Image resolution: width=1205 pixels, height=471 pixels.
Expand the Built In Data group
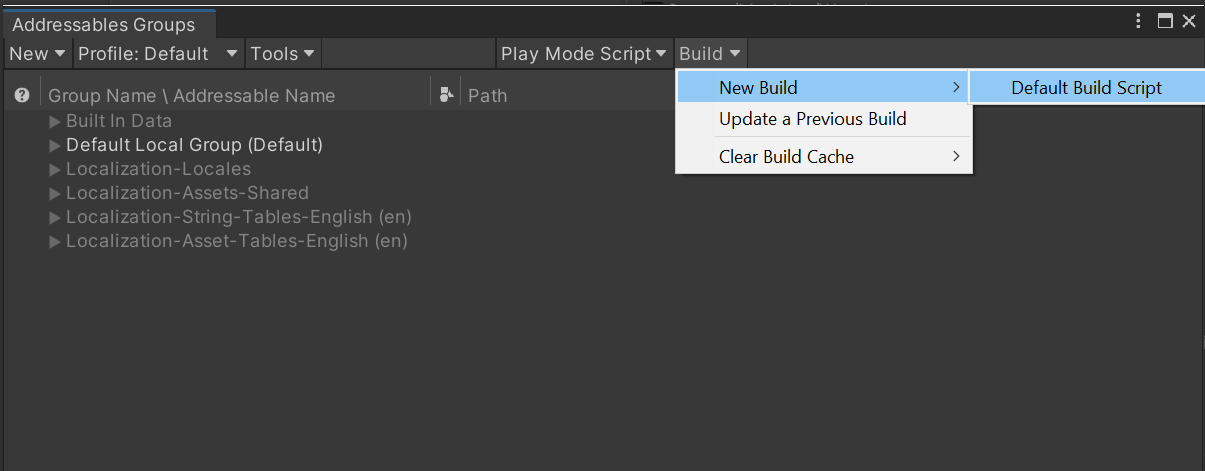(55, 121)
